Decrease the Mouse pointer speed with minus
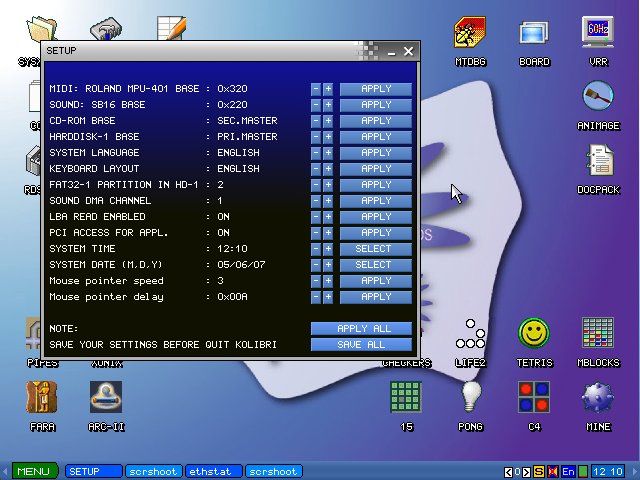The height and width of the screenshot is (480, 640). [316, 281]
